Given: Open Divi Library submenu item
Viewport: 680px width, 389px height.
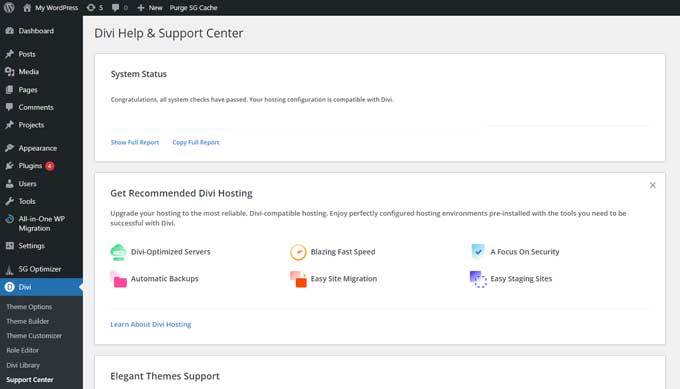Looking at the screenshot, I should click(23, 365).
